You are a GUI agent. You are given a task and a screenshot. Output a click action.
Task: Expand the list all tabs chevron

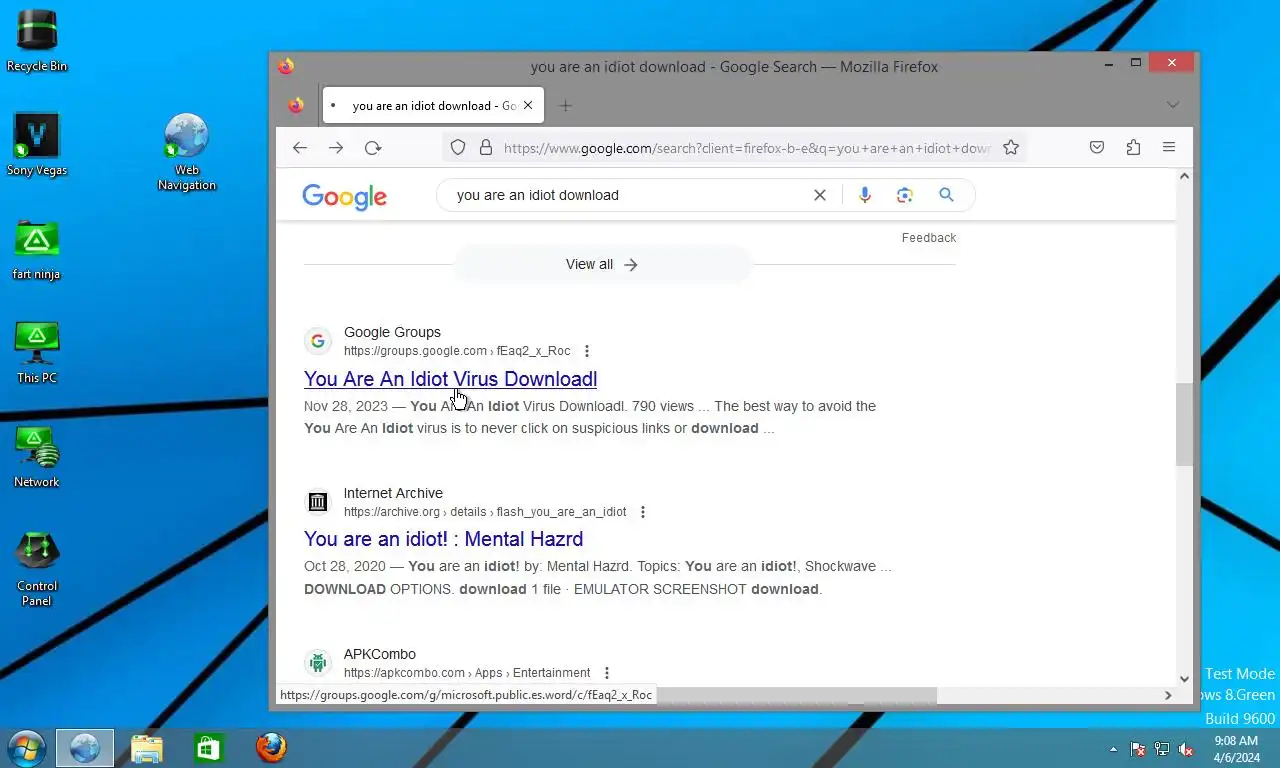point(1173,105)
